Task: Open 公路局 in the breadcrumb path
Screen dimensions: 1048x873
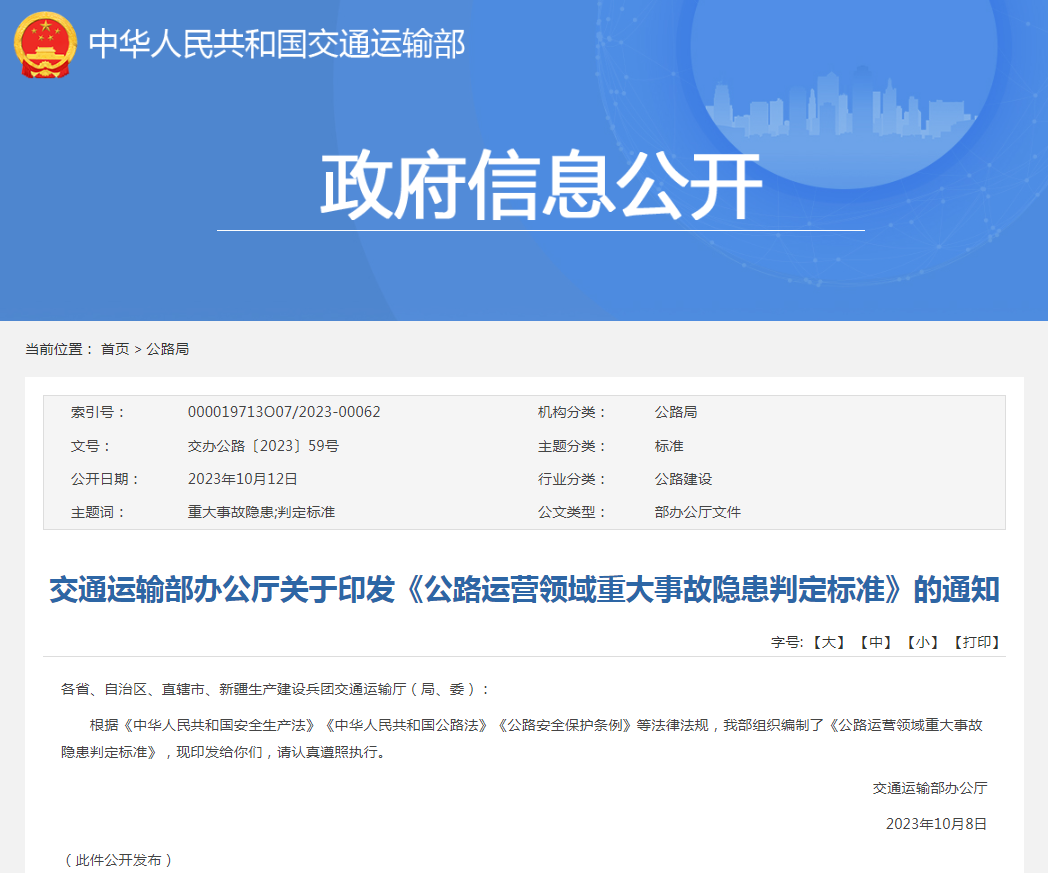Action: pos(168,349)
